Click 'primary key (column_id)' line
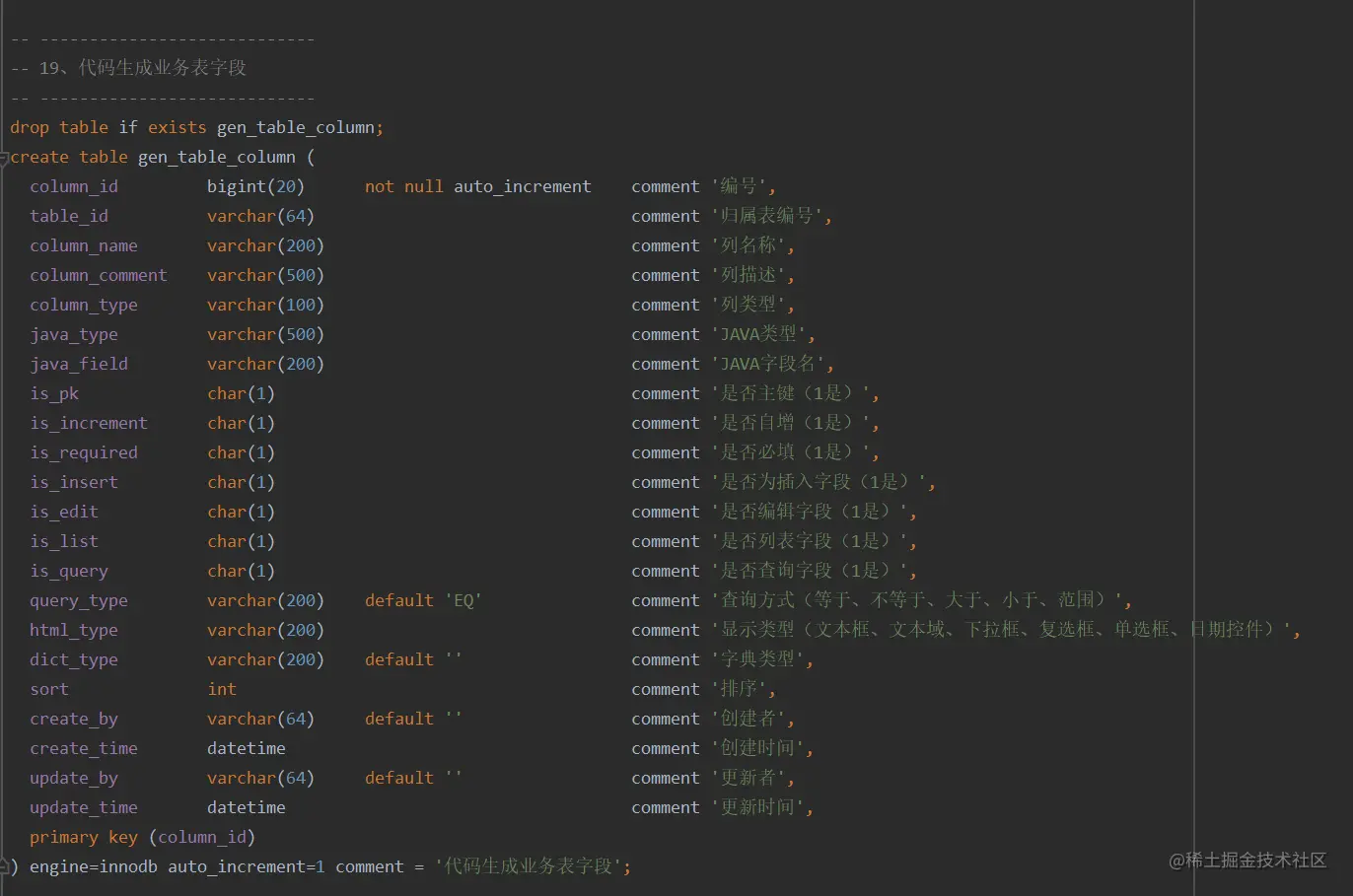Image resolution: width=1353 pixels, height=896 pixels. tap(142, 838)
